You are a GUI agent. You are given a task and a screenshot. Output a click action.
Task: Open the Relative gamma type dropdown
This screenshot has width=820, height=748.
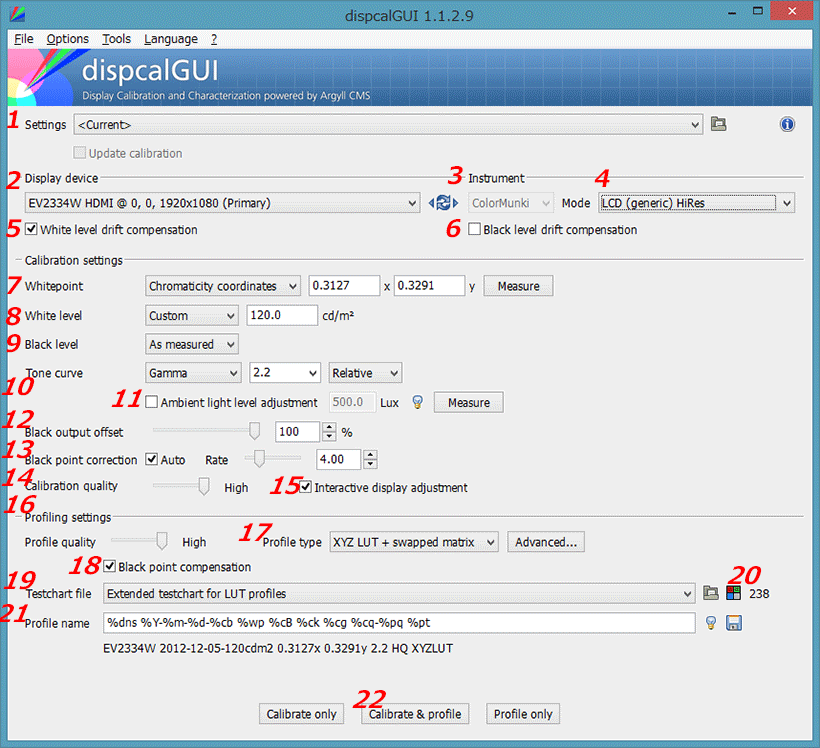pos(365,373)
